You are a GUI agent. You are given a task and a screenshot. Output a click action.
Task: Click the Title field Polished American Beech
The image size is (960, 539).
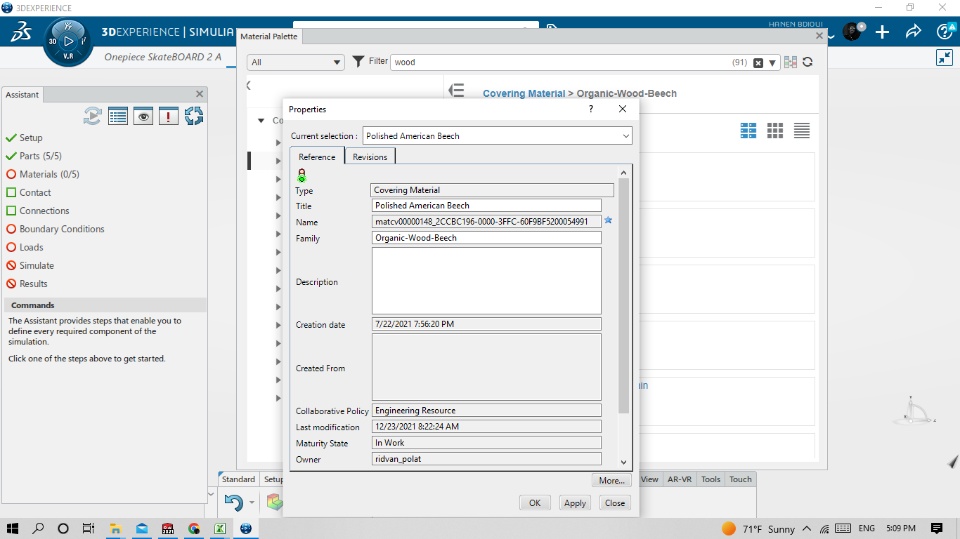click(487, 206)
